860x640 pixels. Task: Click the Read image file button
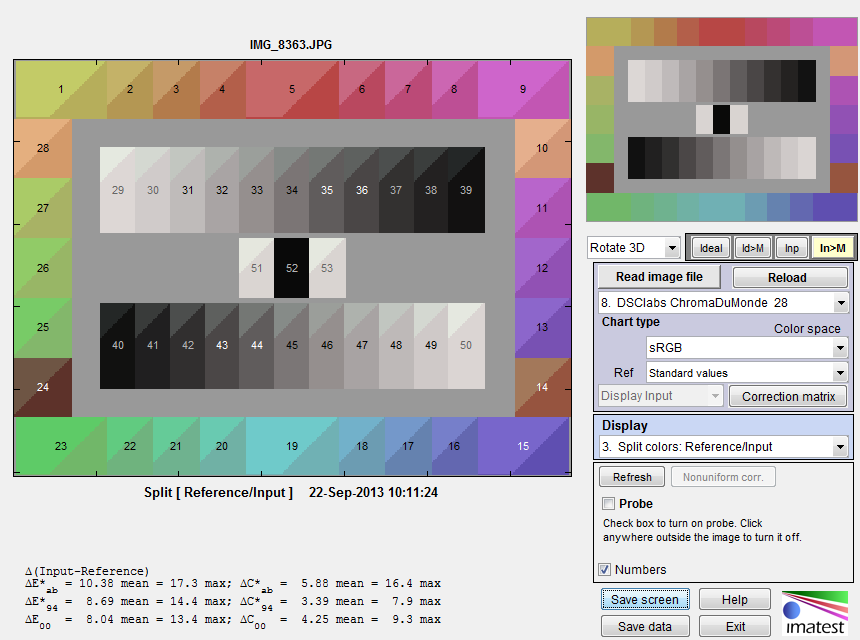(x=659, y=277)
